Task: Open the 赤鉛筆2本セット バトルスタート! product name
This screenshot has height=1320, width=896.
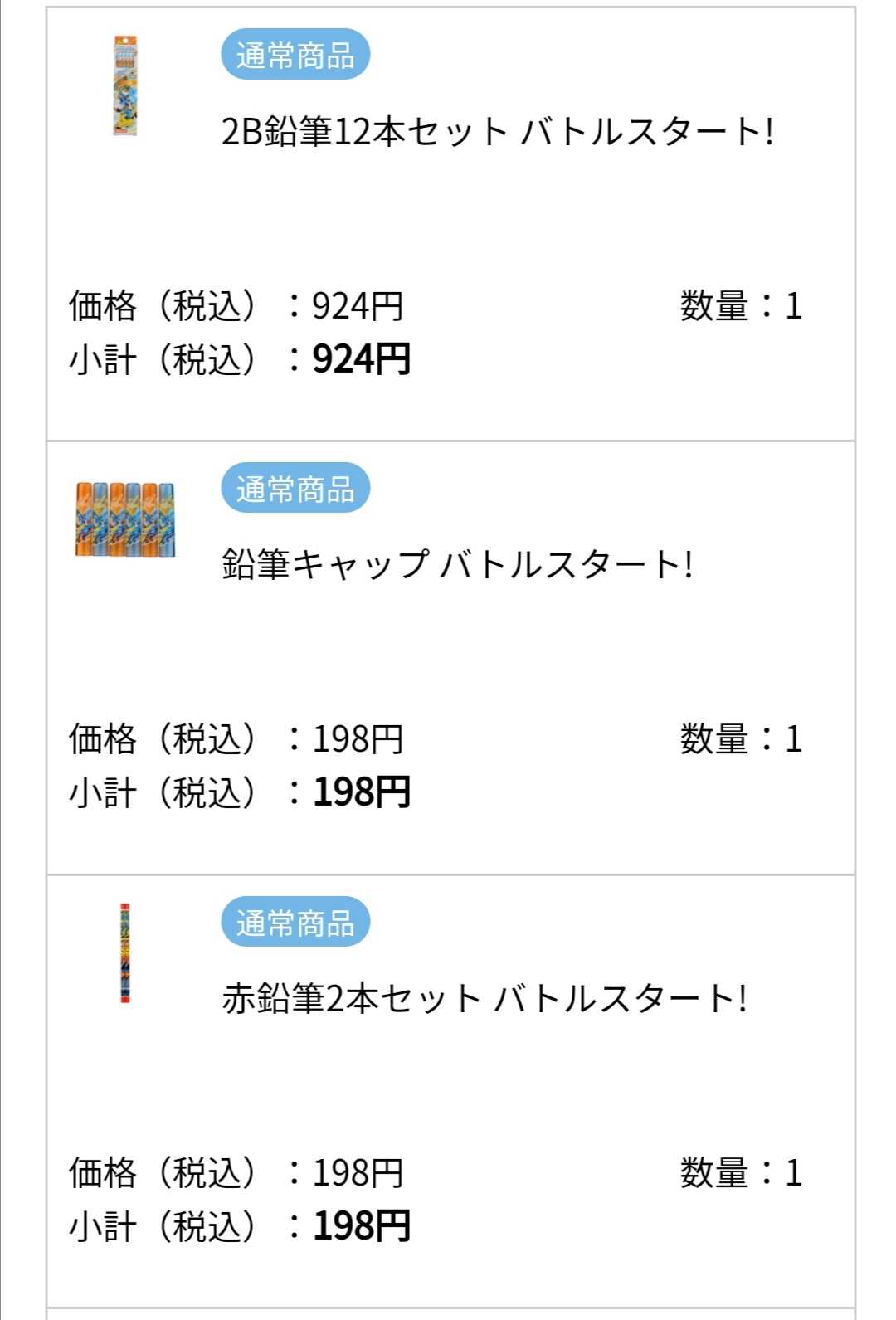Action: pyautogui.click(x=484, y=998)
